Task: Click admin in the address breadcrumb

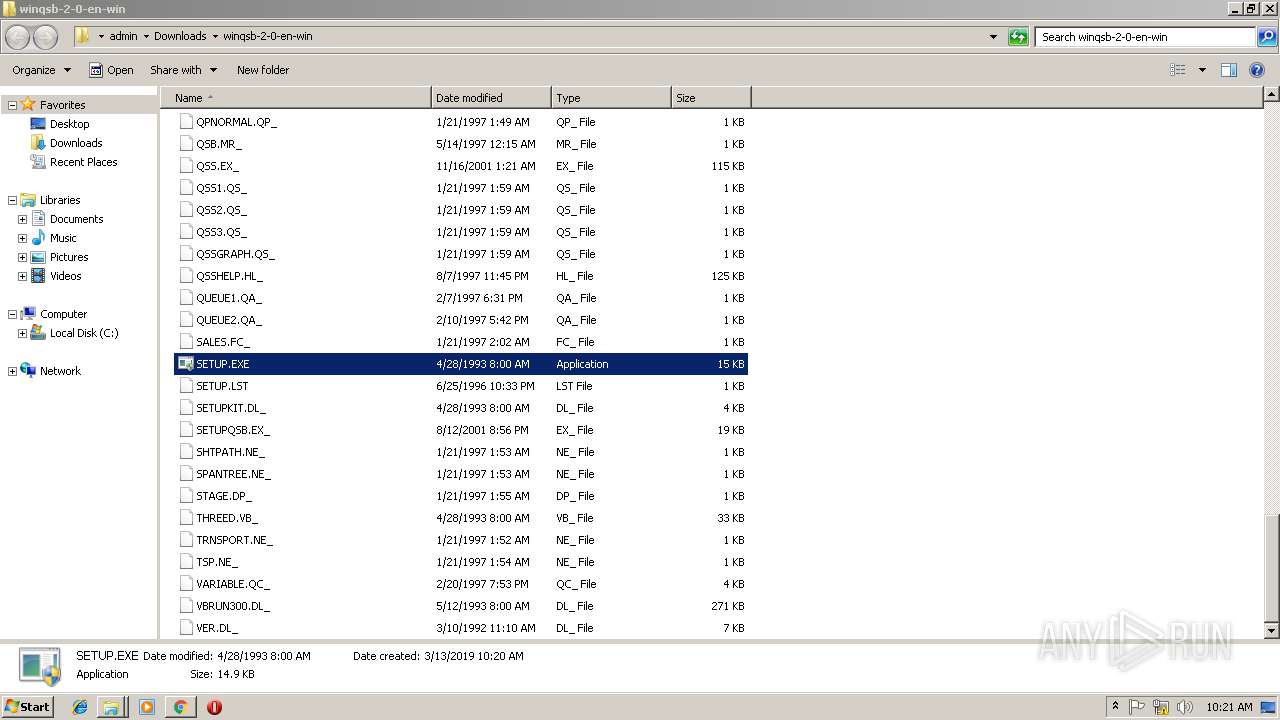Action: [x=123, y=36]
